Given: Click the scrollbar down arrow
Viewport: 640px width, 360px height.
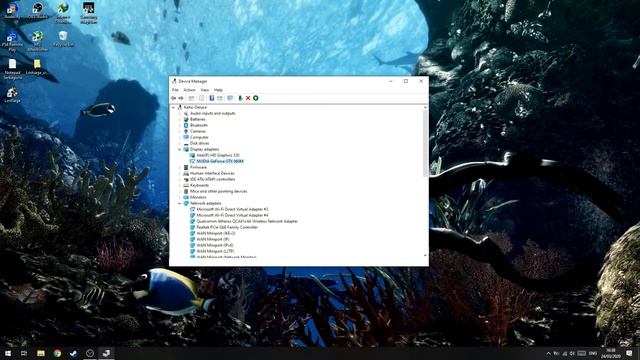Looking at the screenshot, I should point(425,256).
